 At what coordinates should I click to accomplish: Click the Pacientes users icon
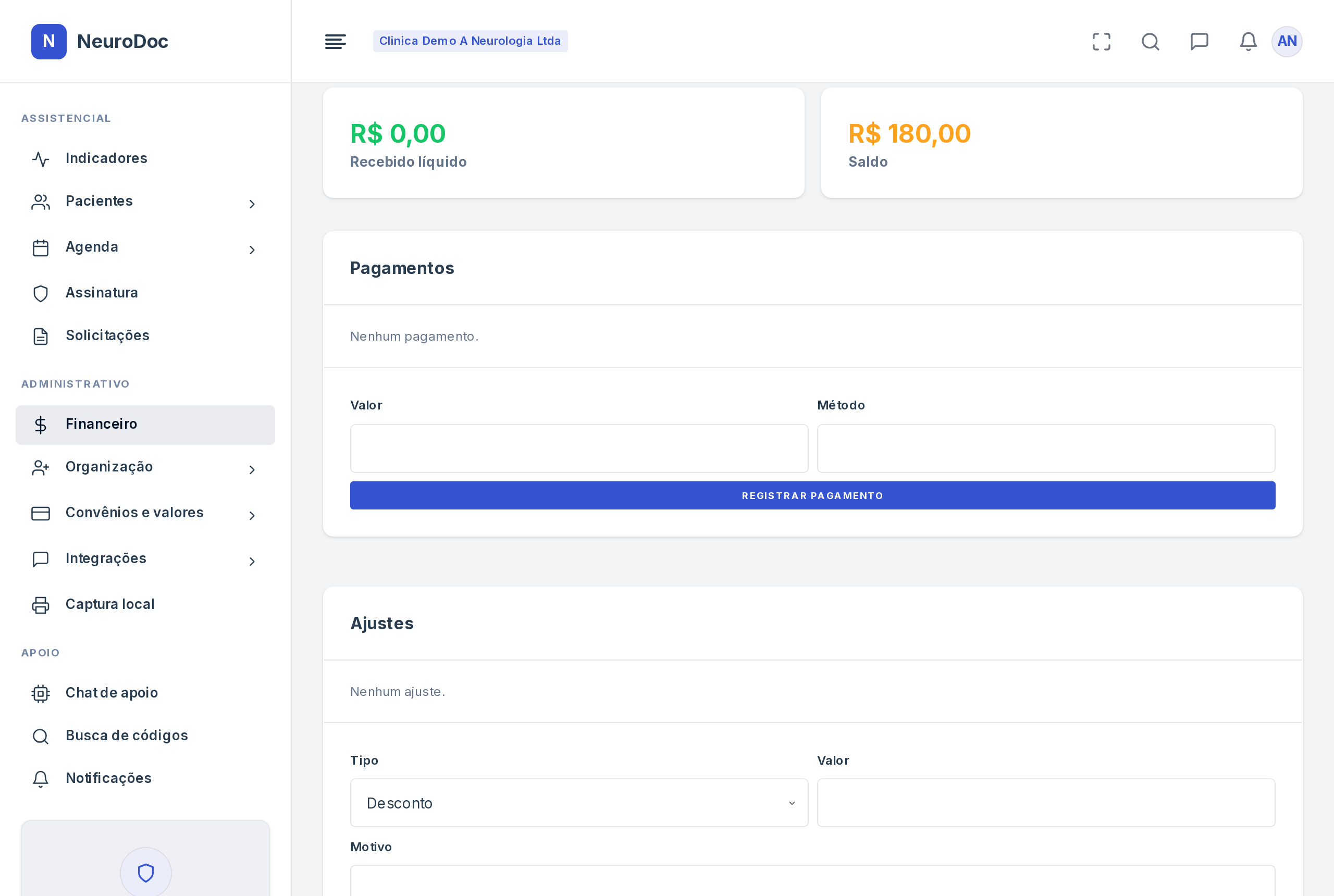coord(41,202)
